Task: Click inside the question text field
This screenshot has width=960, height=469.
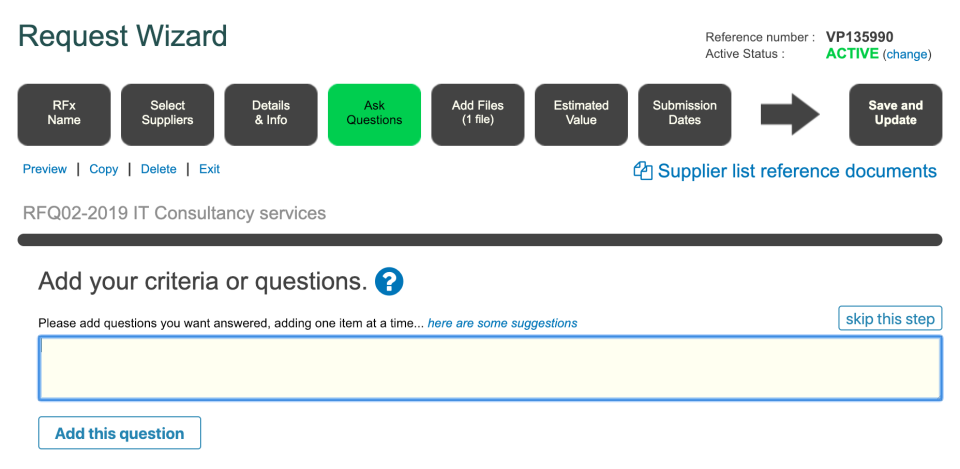Action: pos(490,368)
